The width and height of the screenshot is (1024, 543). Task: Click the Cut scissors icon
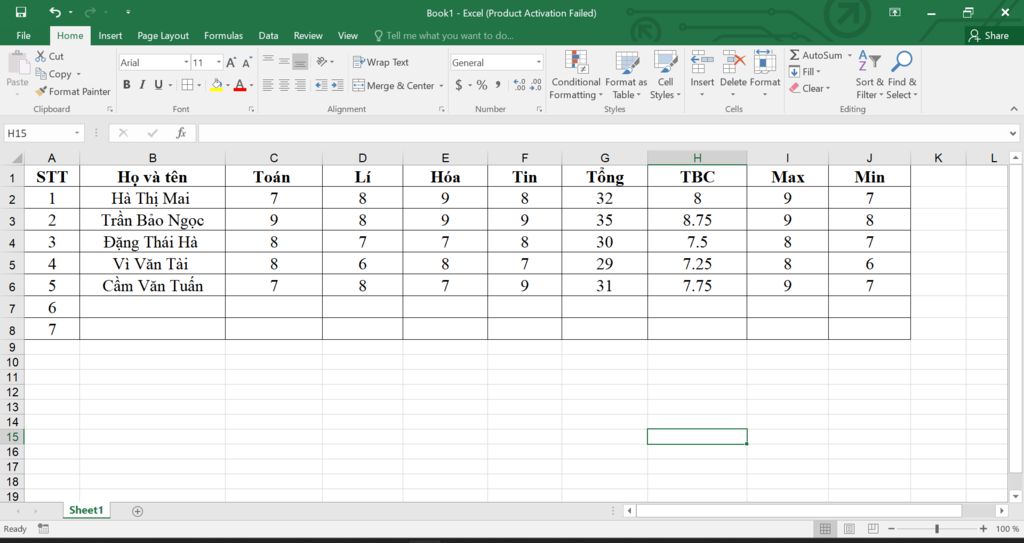point(40,56)
